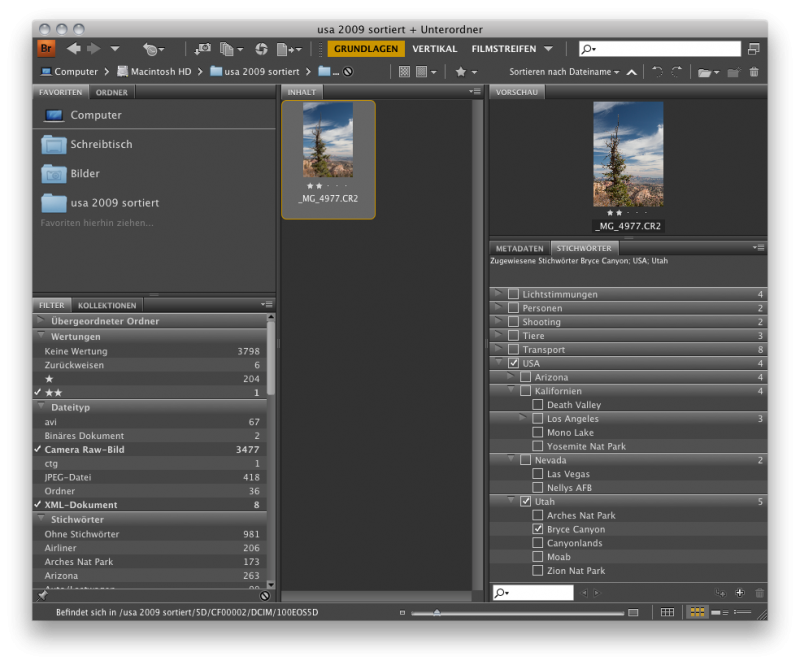Screen dimensions: 800x665
Task: Open Sortieren nach Dateiname dropdown
Action: (x=564, y=72)
